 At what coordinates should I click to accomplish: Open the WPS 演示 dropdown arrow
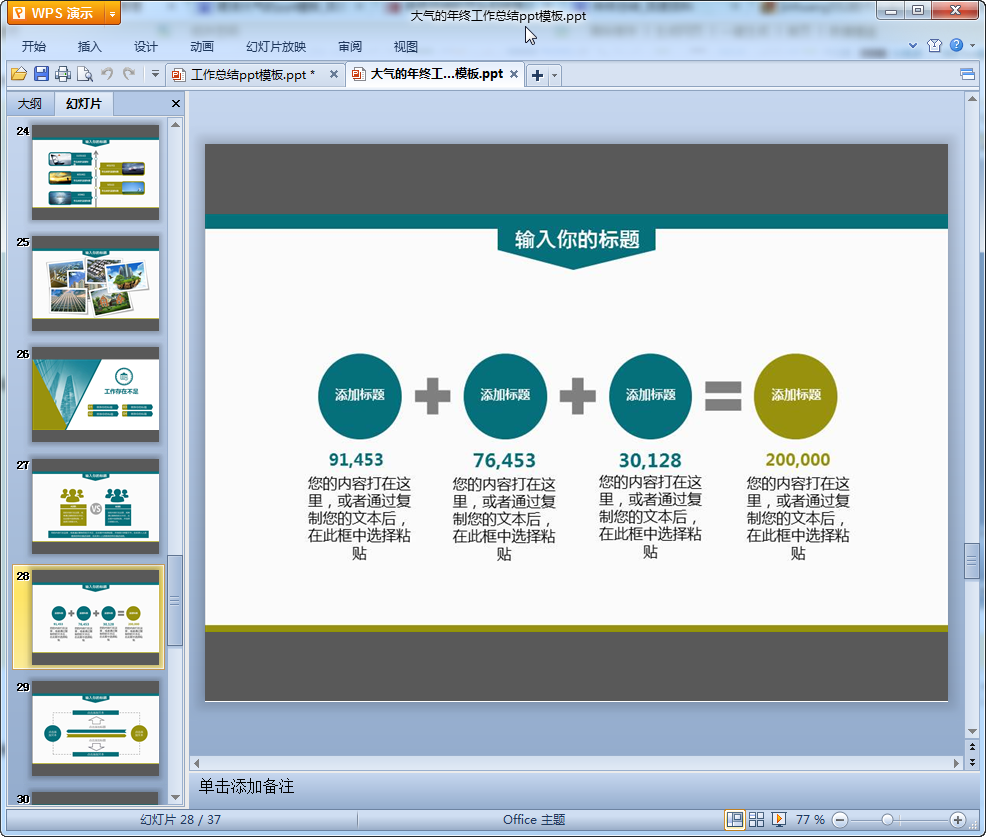[112, 13]
